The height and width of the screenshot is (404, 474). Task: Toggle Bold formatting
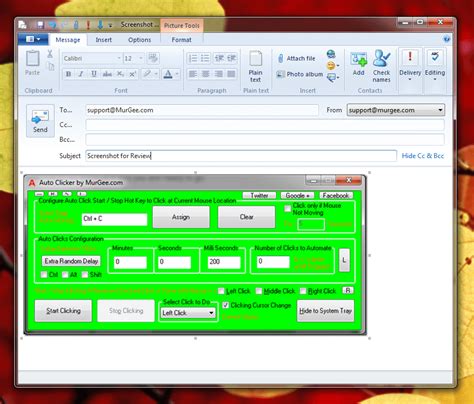coord(68,74)
